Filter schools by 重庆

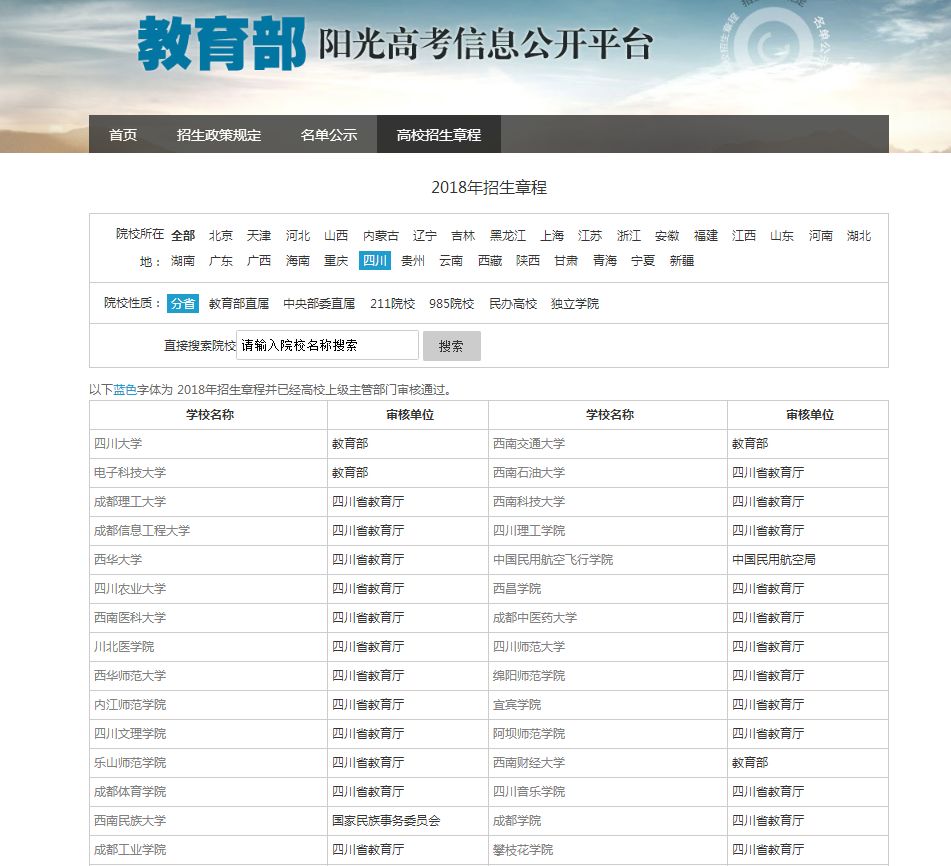click(x=336, y=261)
